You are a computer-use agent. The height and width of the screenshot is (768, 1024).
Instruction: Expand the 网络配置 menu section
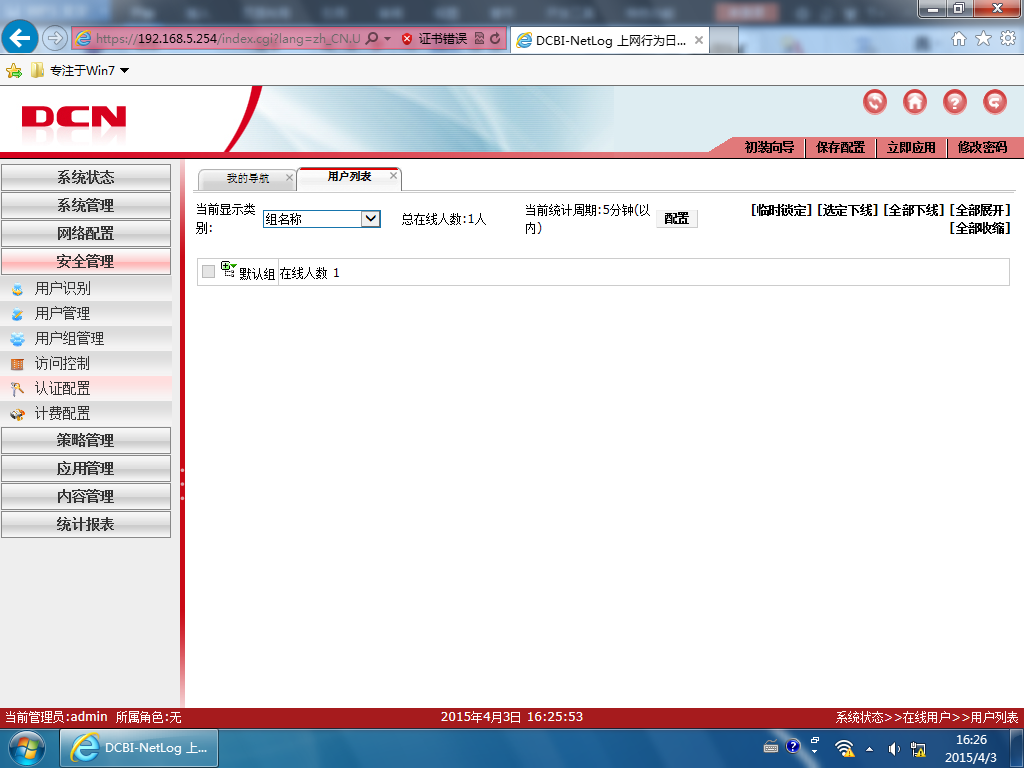(x=86, y=234)
